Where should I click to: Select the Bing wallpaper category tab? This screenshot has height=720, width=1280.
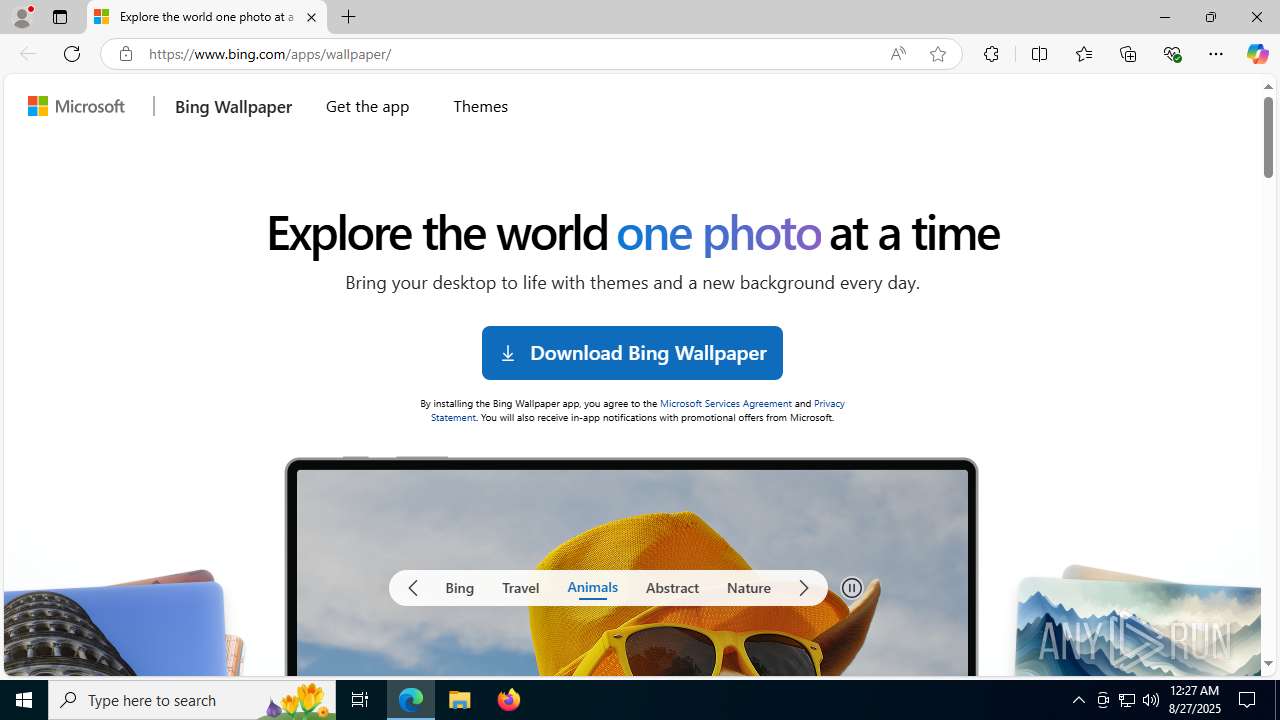click(460, 588)
